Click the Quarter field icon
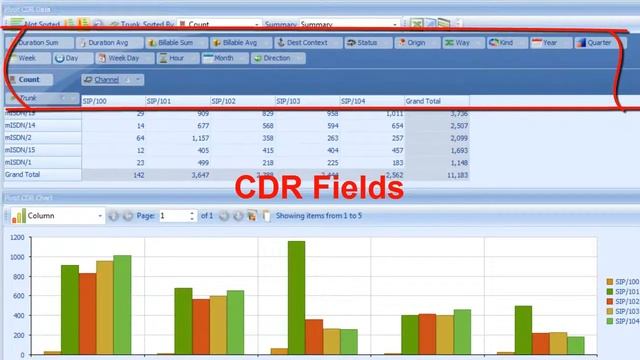This screenshot has width=640, height=360. [581, 42]
